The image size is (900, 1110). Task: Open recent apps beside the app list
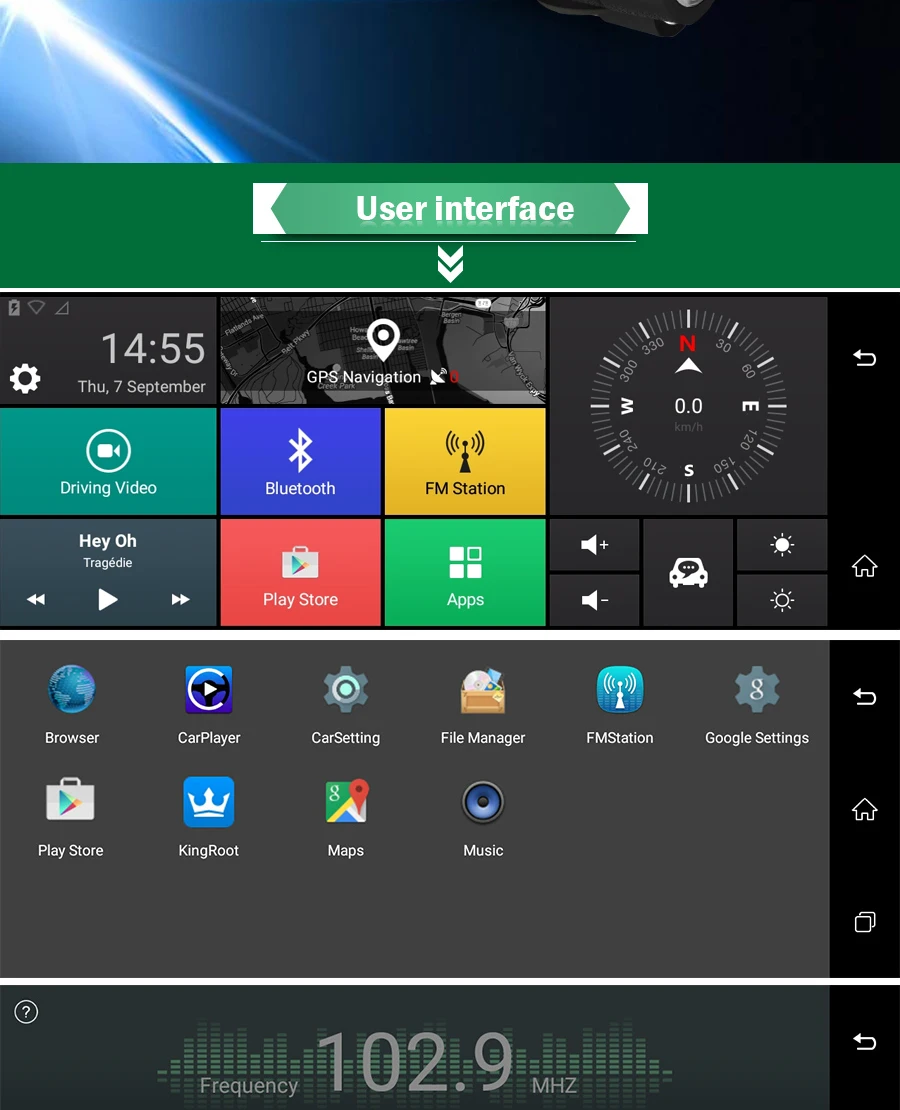tap(865, 922)
